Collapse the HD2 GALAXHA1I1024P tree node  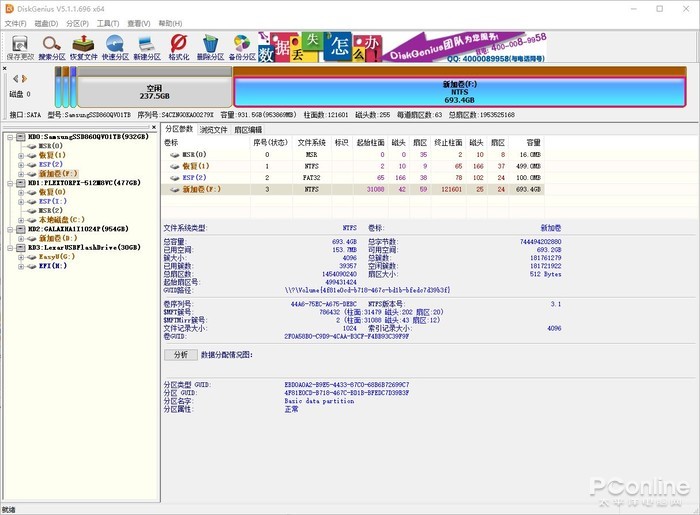tap(10, 229)
